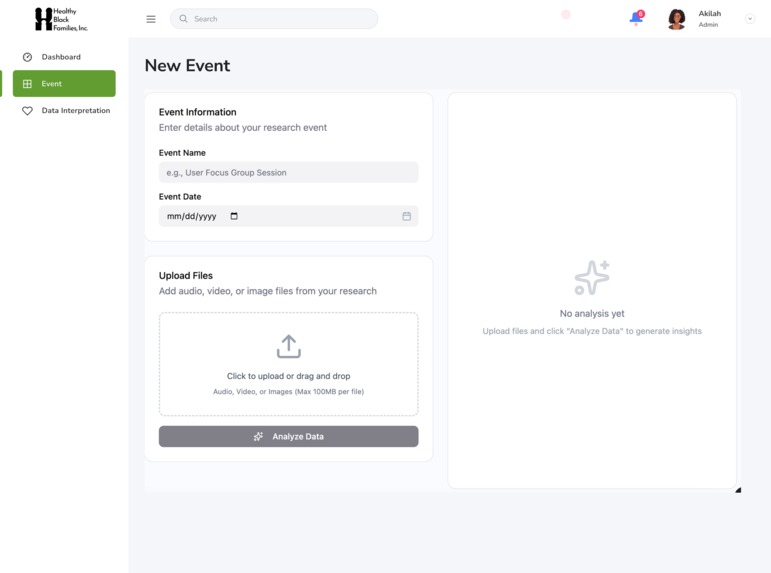Open the native date picker icon

[x=234, y=216]
